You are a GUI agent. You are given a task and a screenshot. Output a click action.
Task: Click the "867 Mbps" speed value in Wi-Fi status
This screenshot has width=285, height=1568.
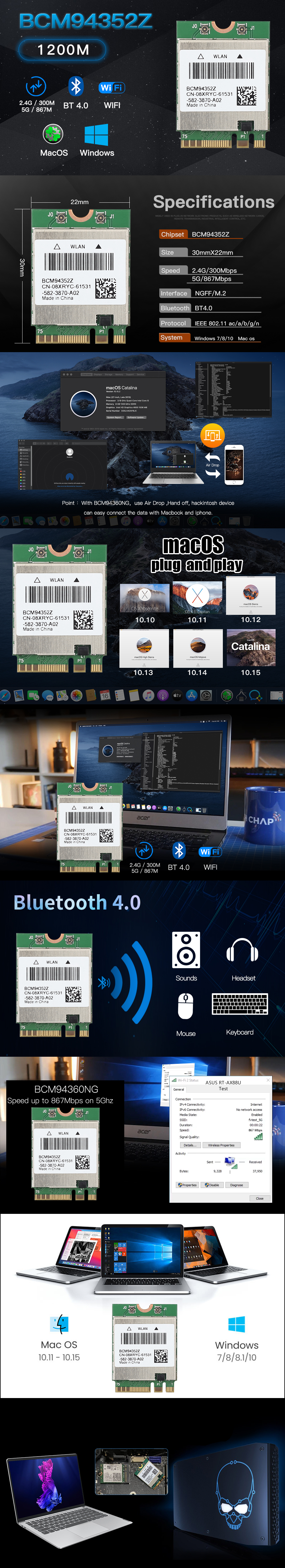click(x=255, y=1130)
